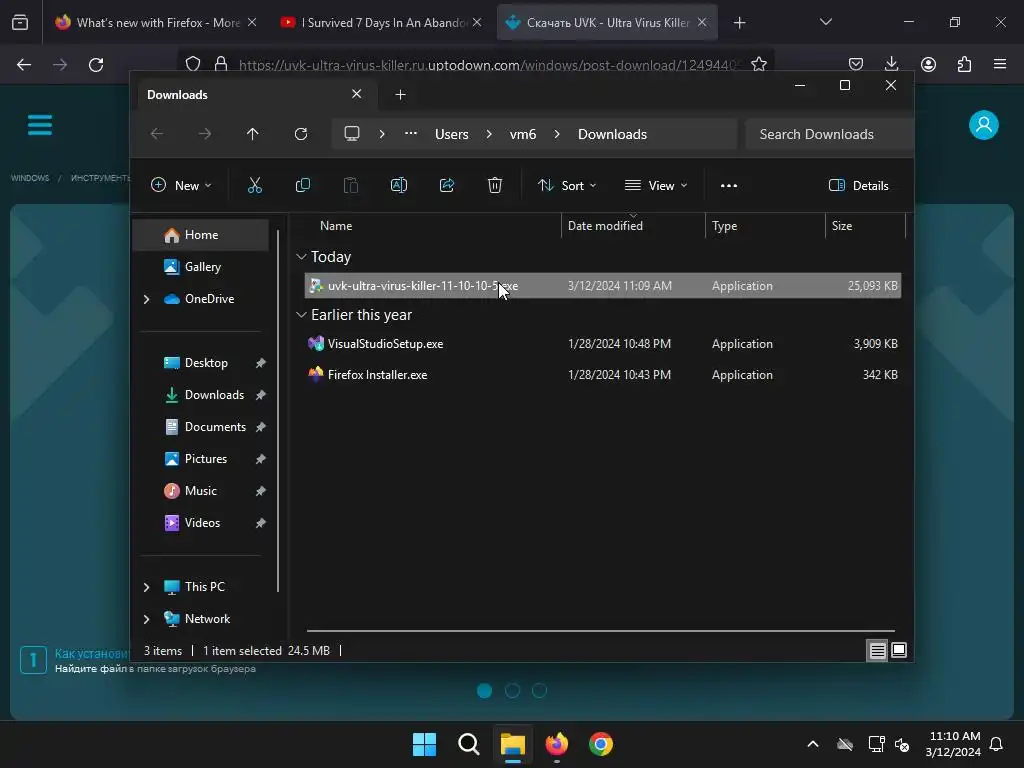This screenshot has width=1024, height=768.
Task: Expand OneDrive in navigation pane
Action: coord(146,299)
